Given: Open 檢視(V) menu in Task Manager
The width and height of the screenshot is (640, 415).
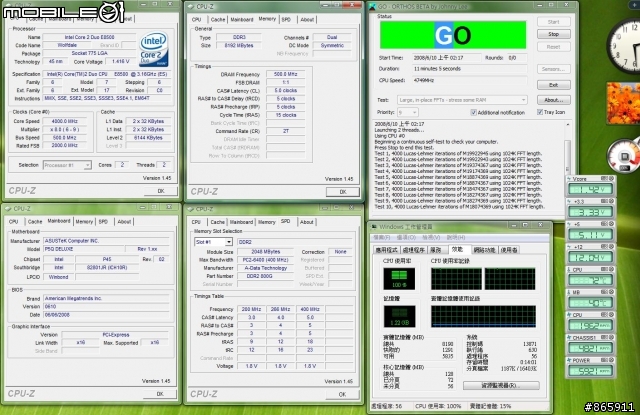Looking at the screenshot, I should 431,237.
